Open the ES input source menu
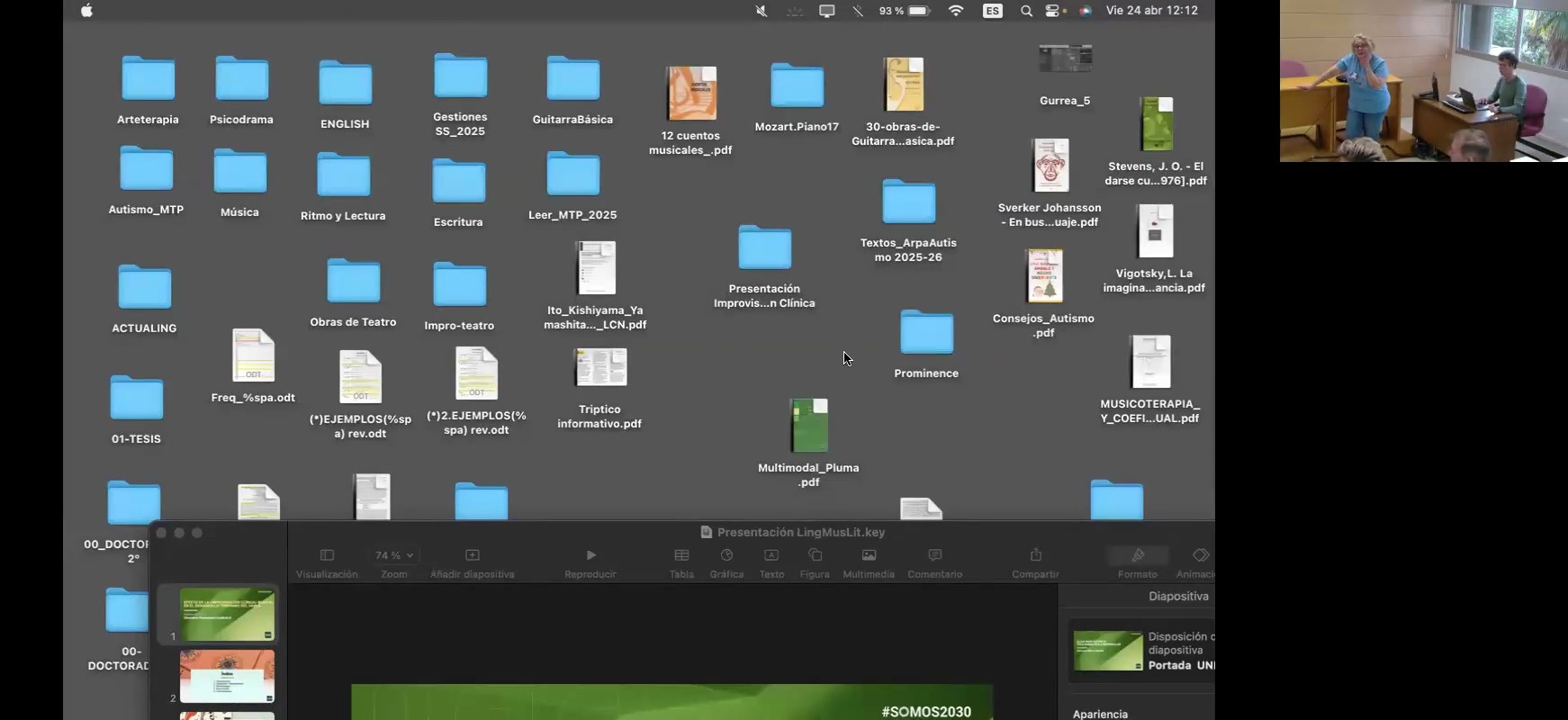This screenshot has width=1568, height=720. (x=992, y=11)
